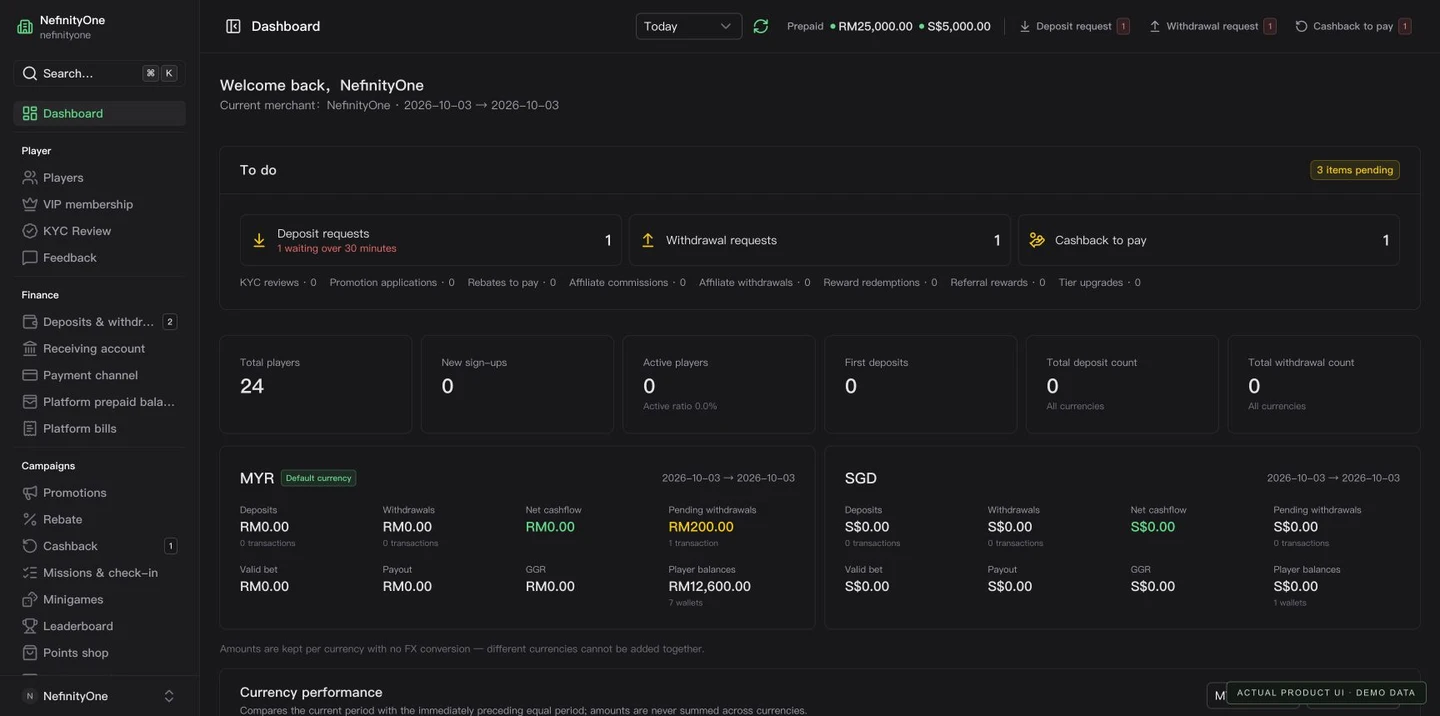
Task: Go to Platform bills
Action: pos(99,428)
